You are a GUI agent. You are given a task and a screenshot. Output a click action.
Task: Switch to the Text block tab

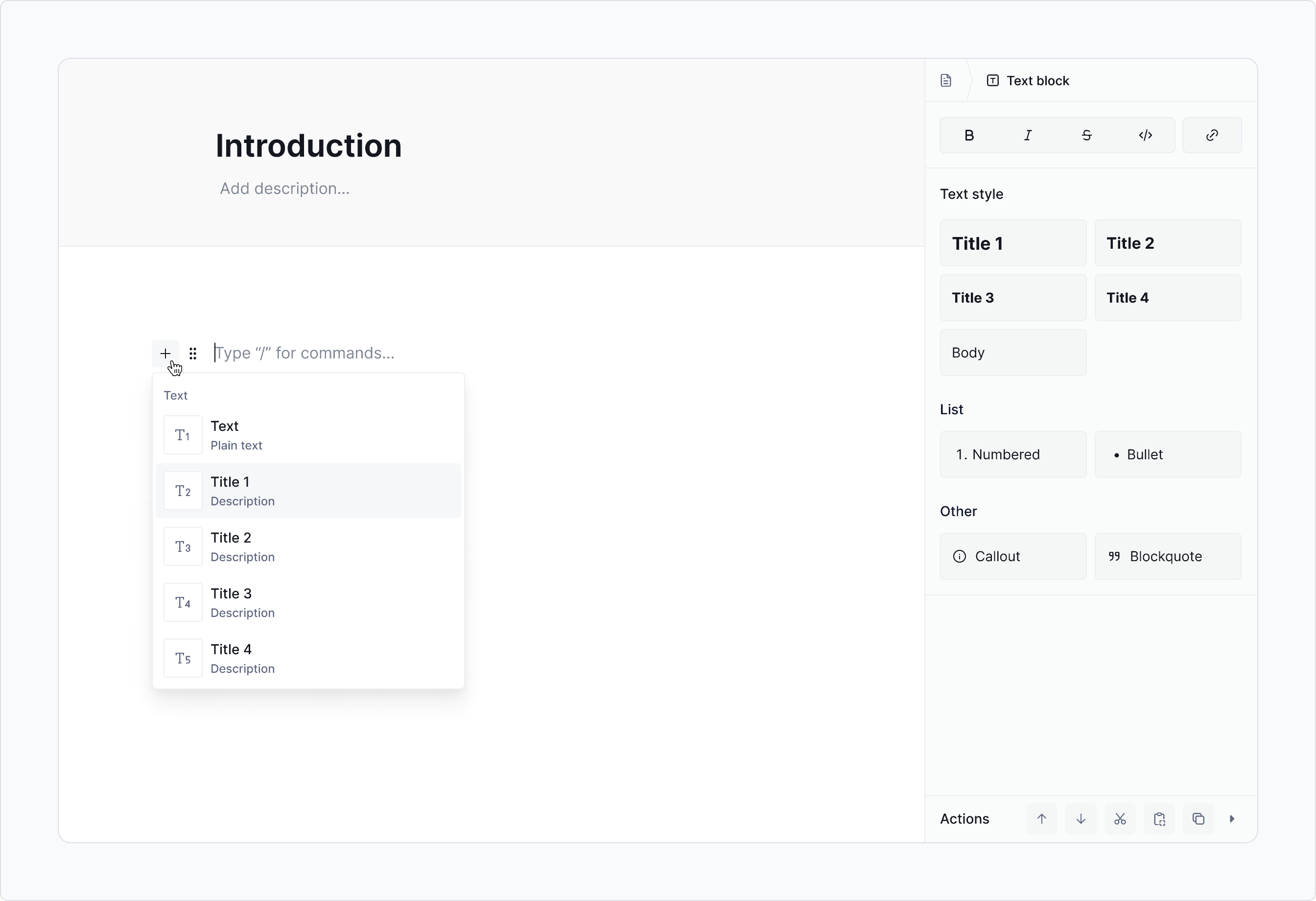coord(1028,80)
